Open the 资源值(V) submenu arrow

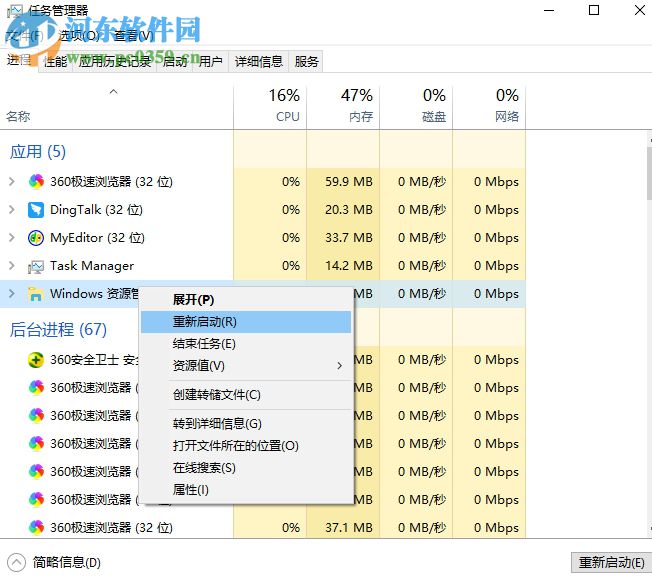coord(339,366)
